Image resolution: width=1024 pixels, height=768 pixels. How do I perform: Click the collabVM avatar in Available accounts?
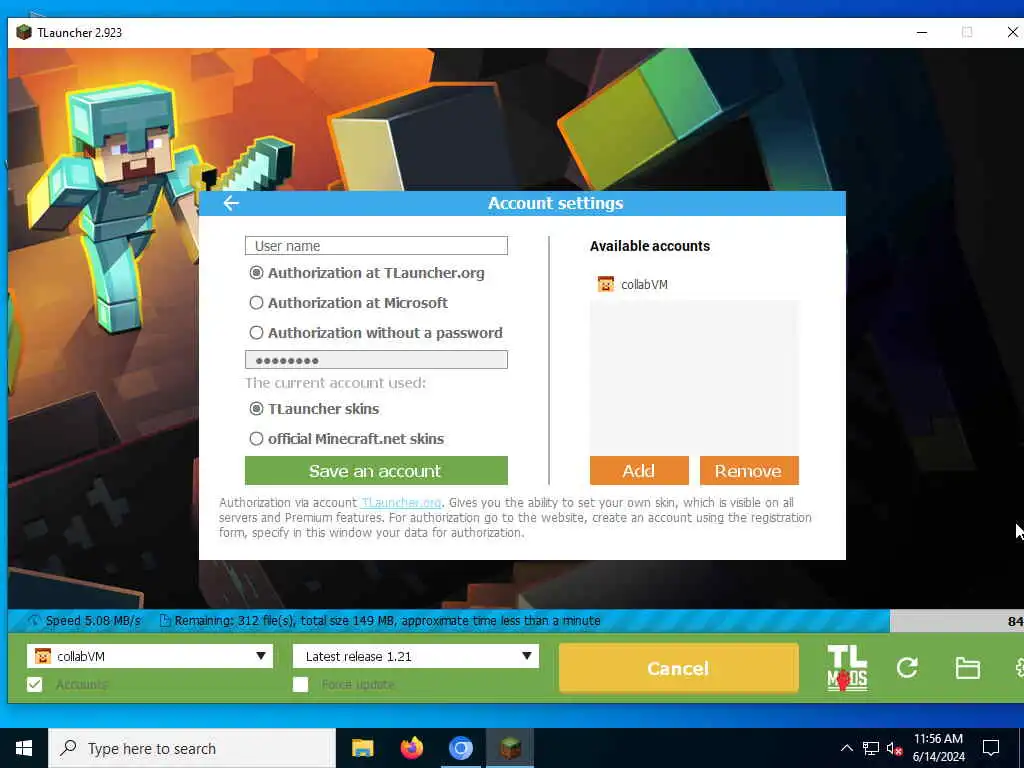click(x=606, y=284)
